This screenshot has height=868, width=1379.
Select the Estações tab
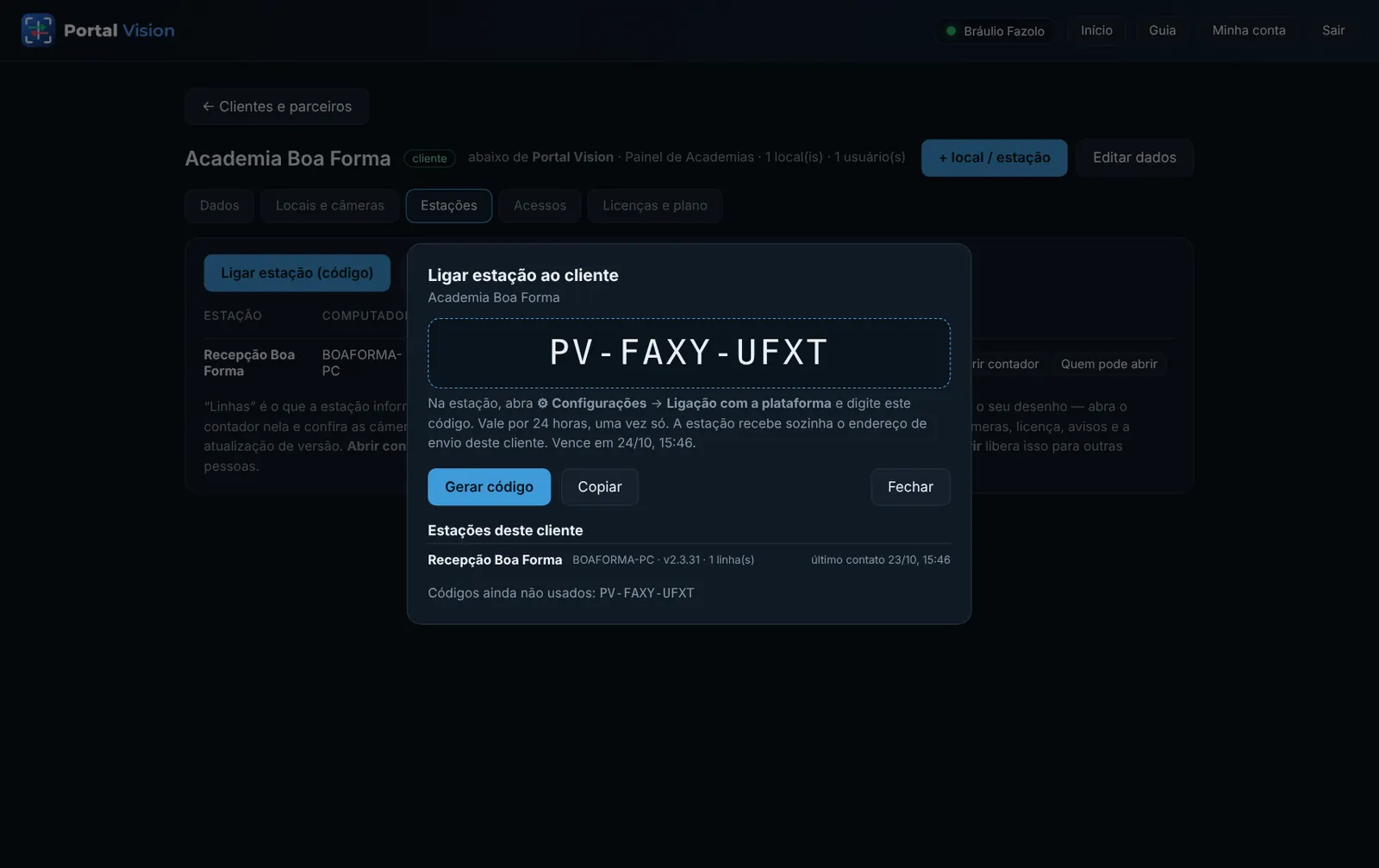[x=448, y=205]
